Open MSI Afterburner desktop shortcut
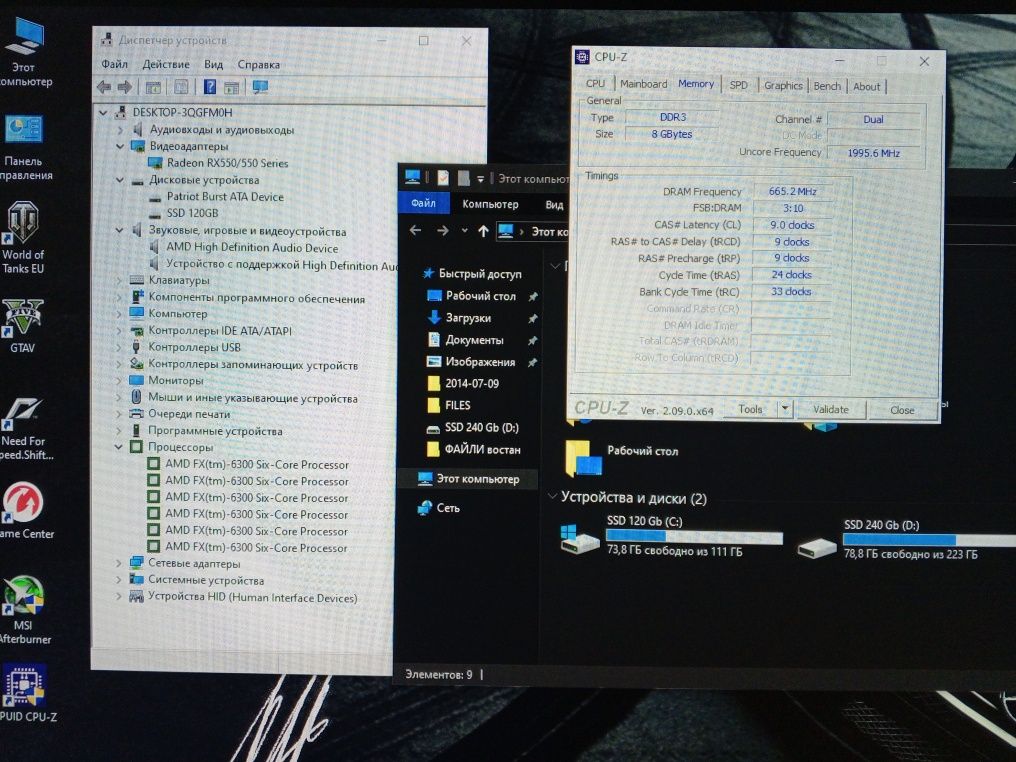Viewport: 1016px width, 762px height. click(23, 610)
